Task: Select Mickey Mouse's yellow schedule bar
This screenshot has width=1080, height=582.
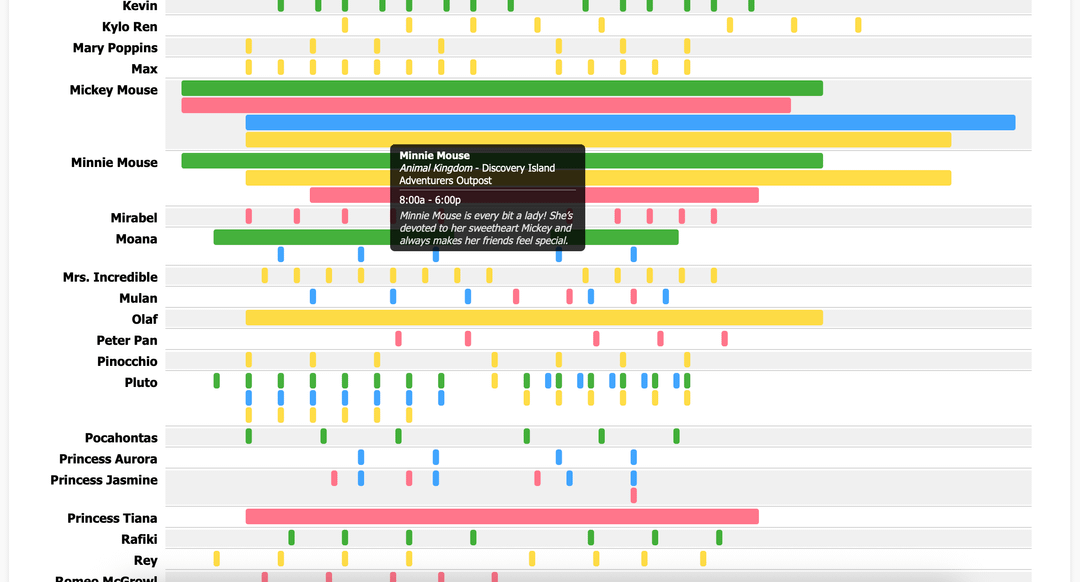Action: click(x=599, y=140)
